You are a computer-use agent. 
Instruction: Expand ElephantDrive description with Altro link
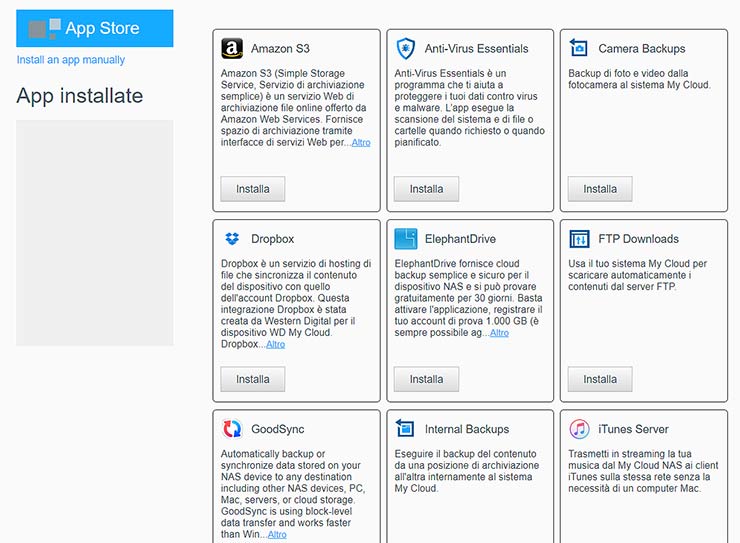click(499, 333)
